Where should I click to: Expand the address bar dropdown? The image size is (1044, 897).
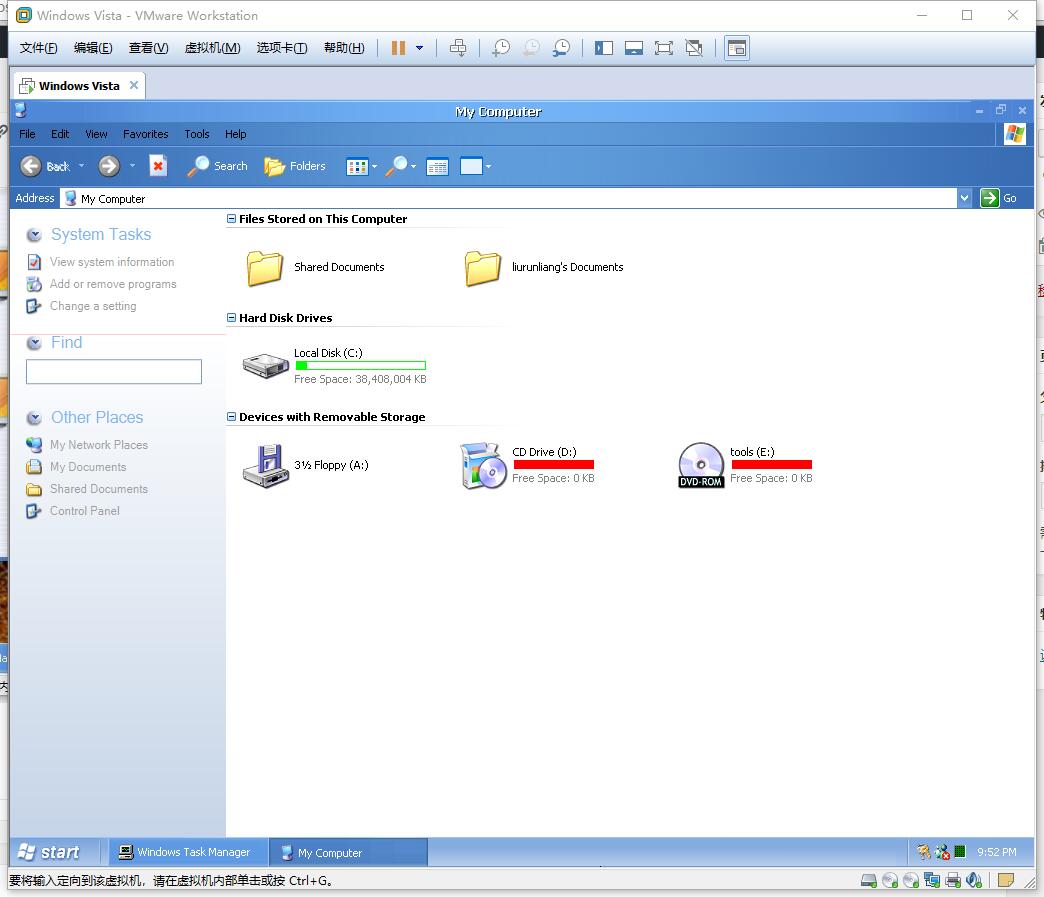pyautogui.click(x=964, y=198)
